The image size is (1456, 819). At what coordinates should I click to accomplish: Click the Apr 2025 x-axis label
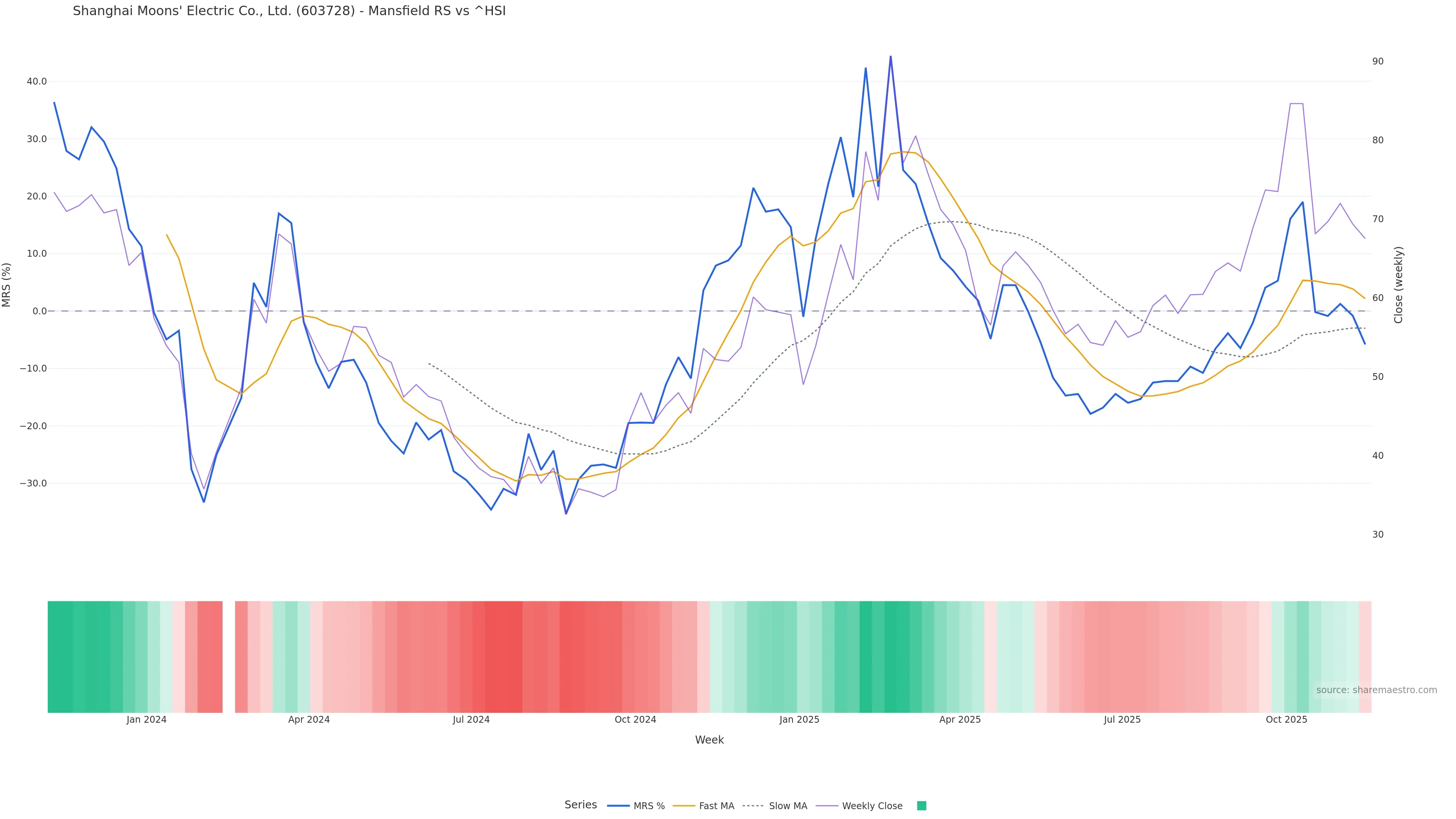click(x=960, y=720)
